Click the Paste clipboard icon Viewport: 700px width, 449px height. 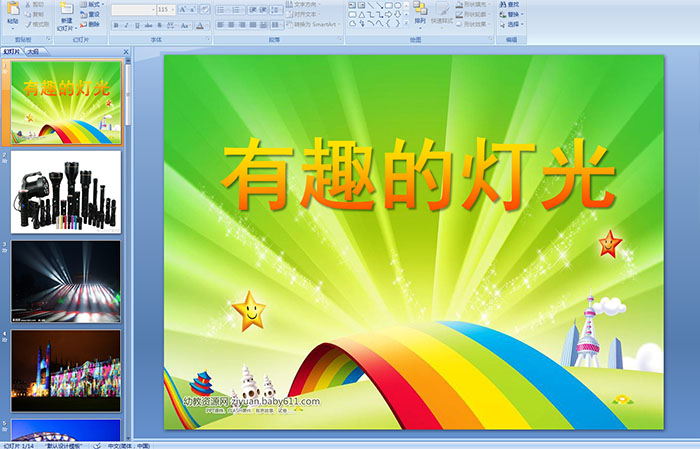pos(13,9)
